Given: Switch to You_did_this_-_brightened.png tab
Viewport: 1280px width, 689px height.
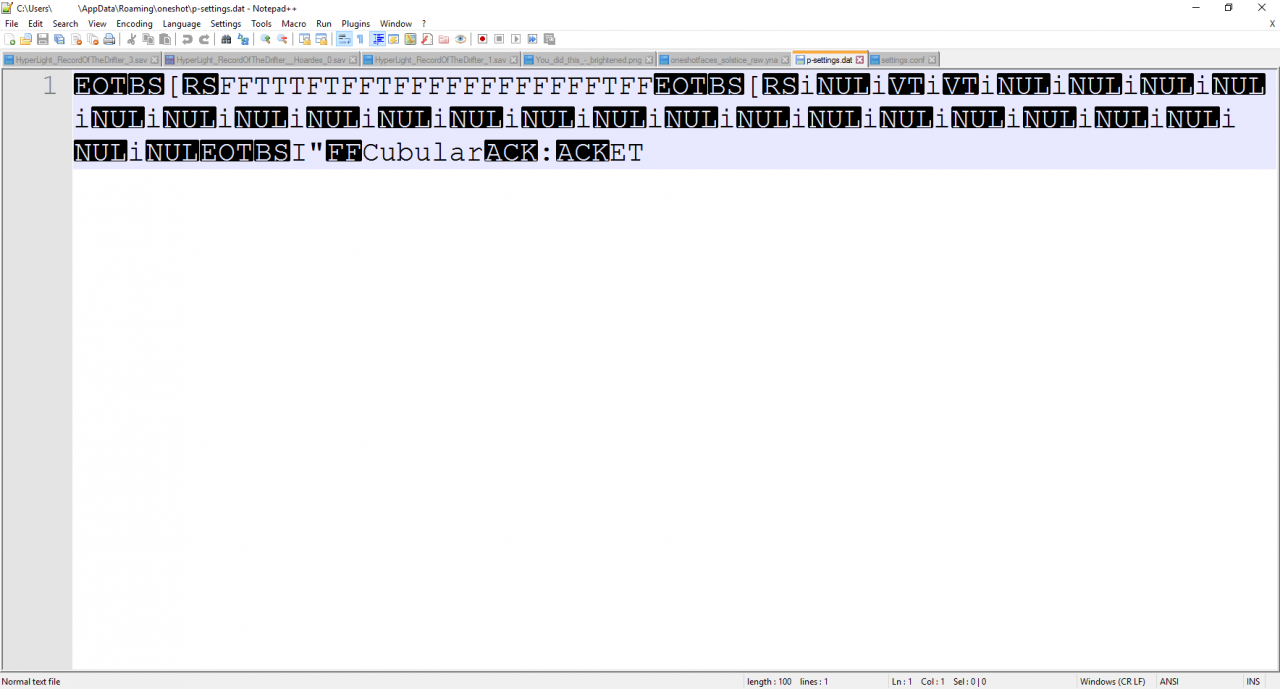Looking at the screenshot, I should tap(588, 60).
